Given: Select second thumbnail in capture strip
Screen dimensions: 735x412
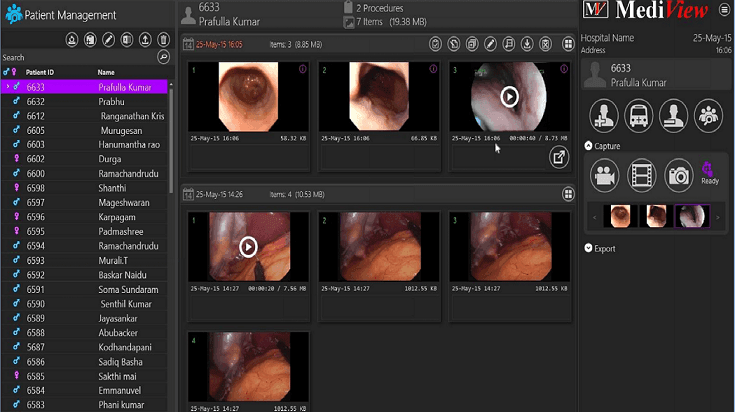Looking at the screenshot, I should click(656, 216).
